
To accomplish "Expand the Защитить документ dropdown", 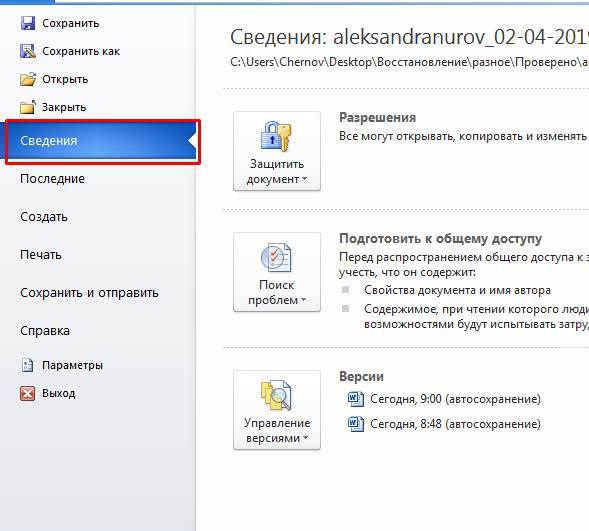I will 277,151.
